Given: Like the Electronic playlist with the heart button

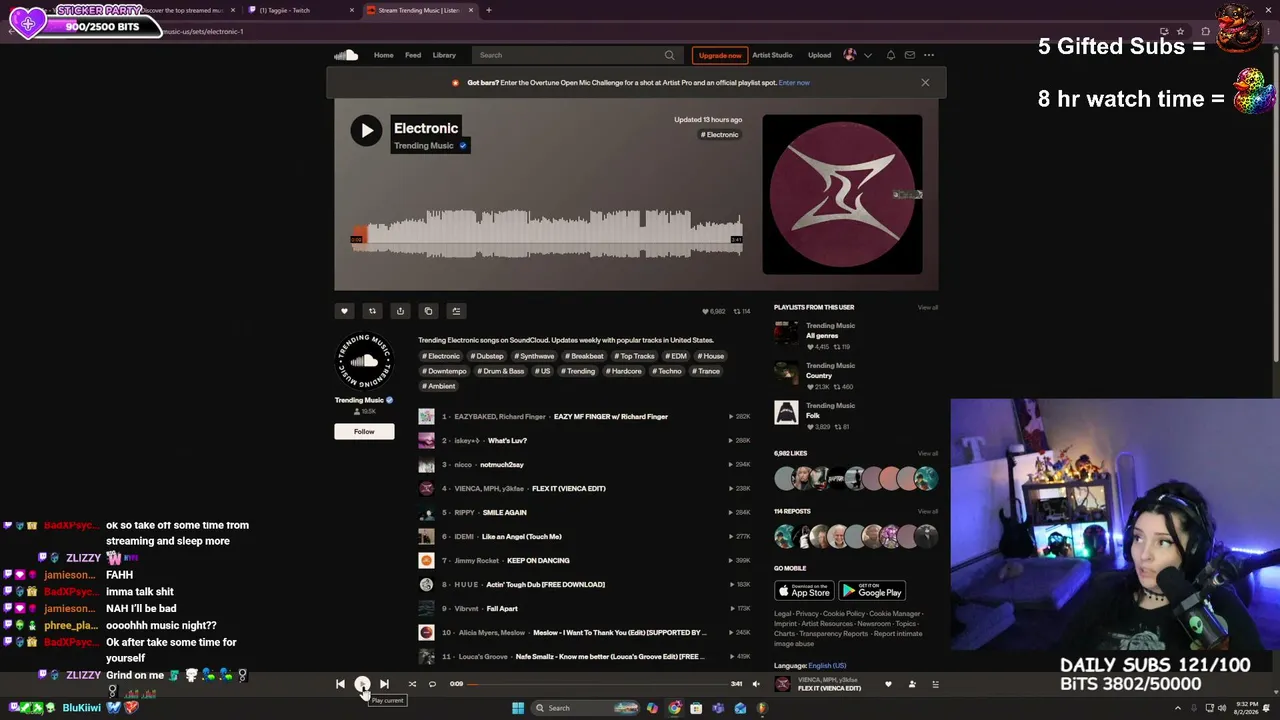Looking at the screenshot, I should coord(344,311).
